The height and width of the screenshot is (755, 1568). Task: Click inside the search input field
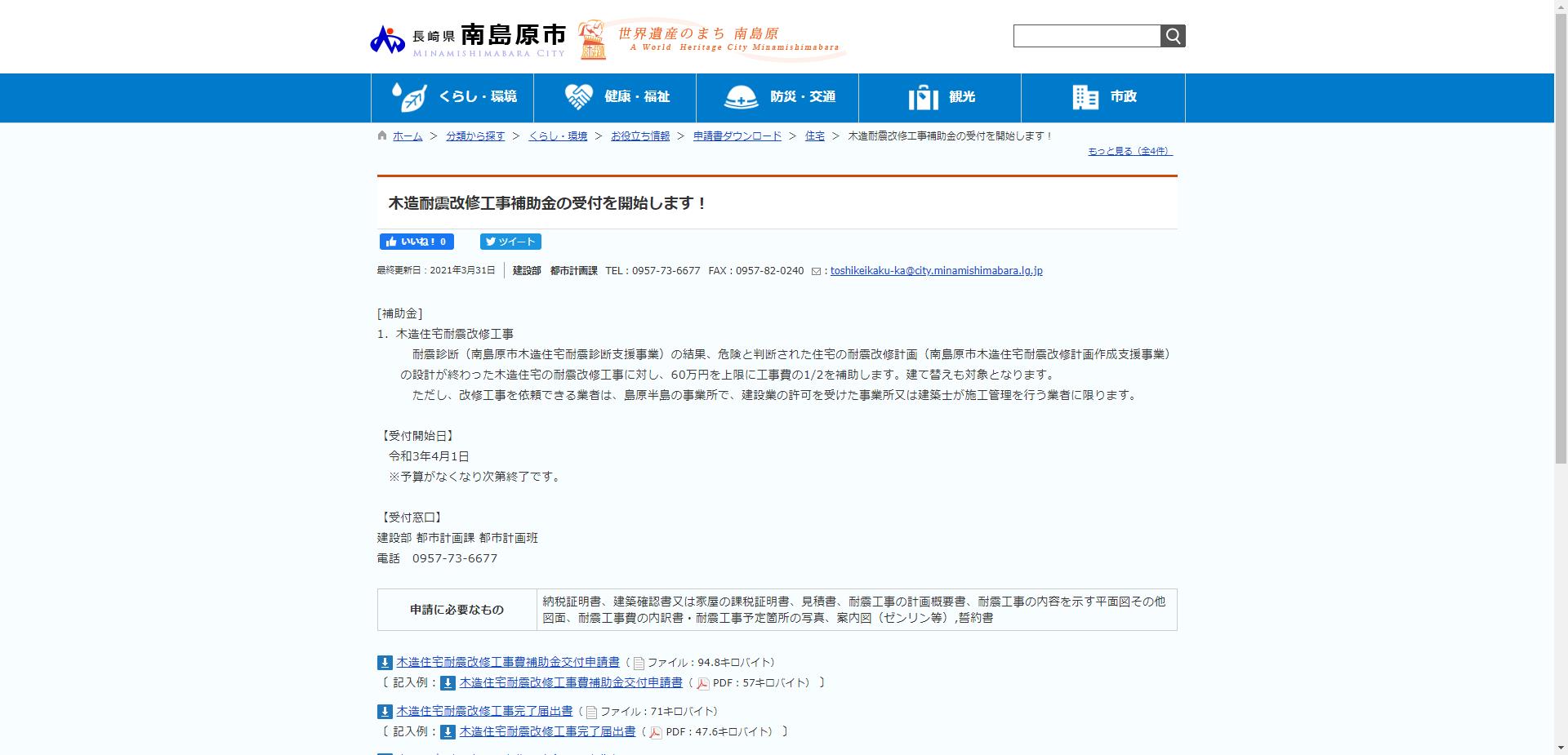pos(1086,36)
